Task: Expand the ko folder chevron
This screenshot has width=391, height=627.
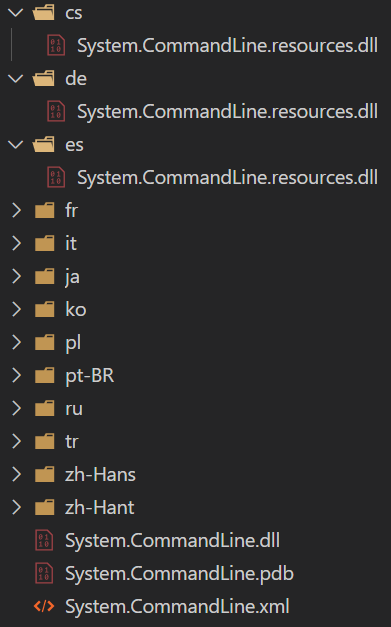Action: pos(16,310)
